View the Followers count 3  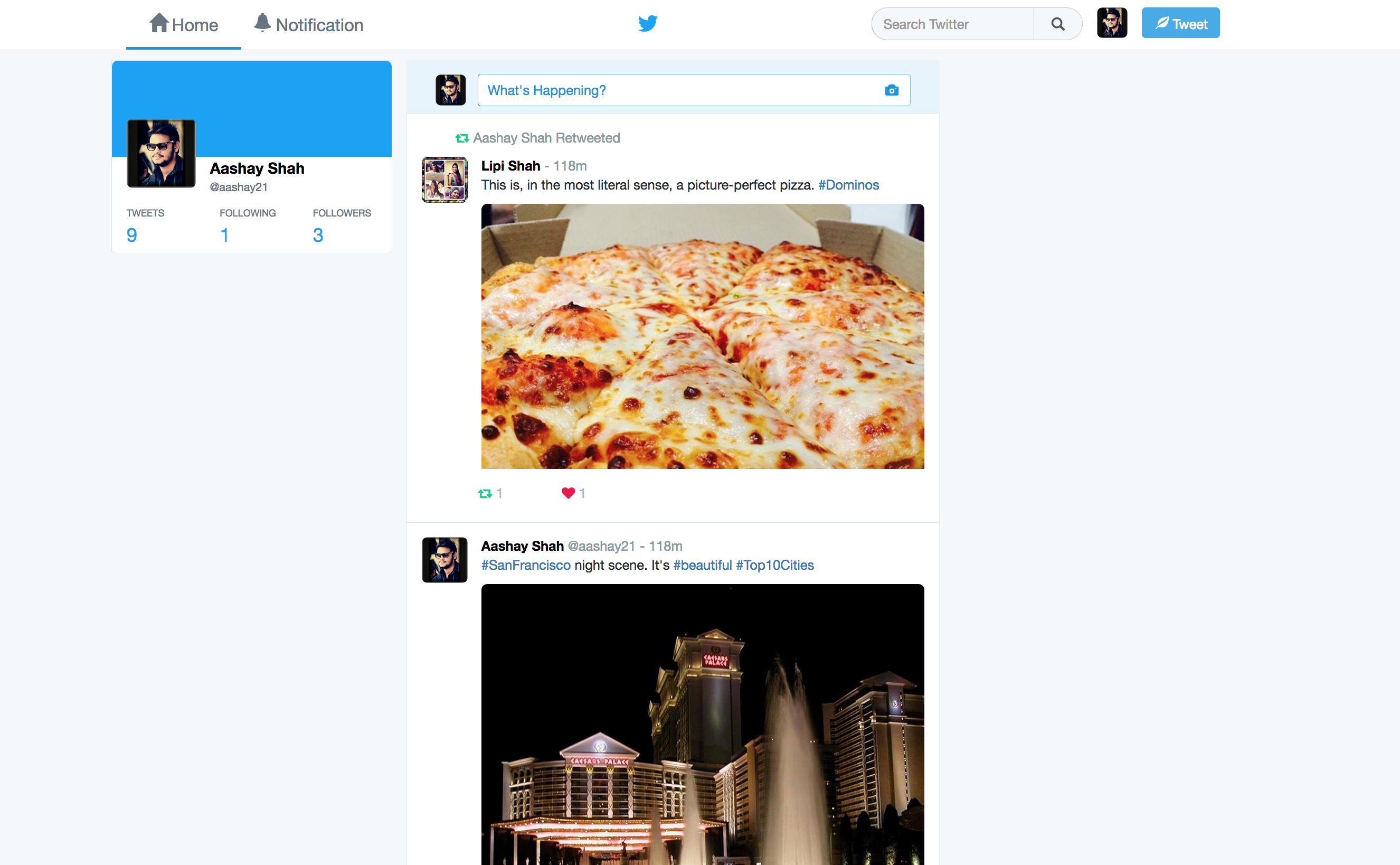(318, 235)
